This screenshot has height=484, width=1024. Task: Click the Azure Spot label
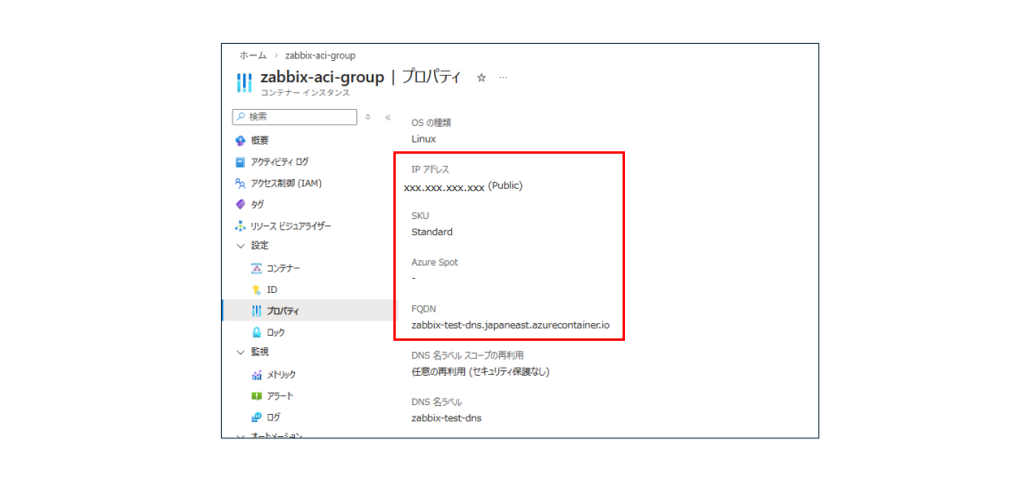(434, 262)
